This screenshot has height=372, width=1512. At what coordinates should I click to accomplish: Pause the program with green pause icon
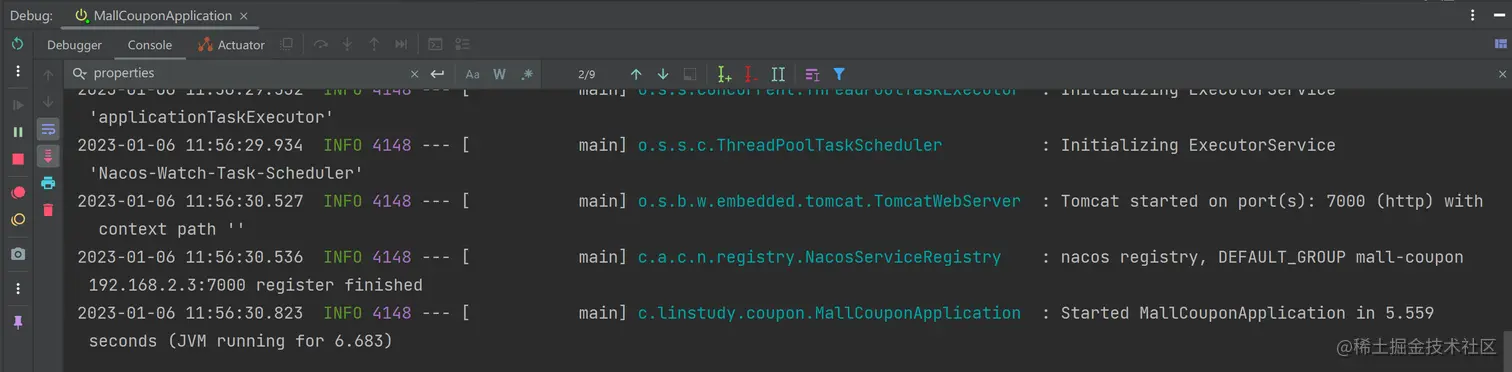(x=17, y=131)
